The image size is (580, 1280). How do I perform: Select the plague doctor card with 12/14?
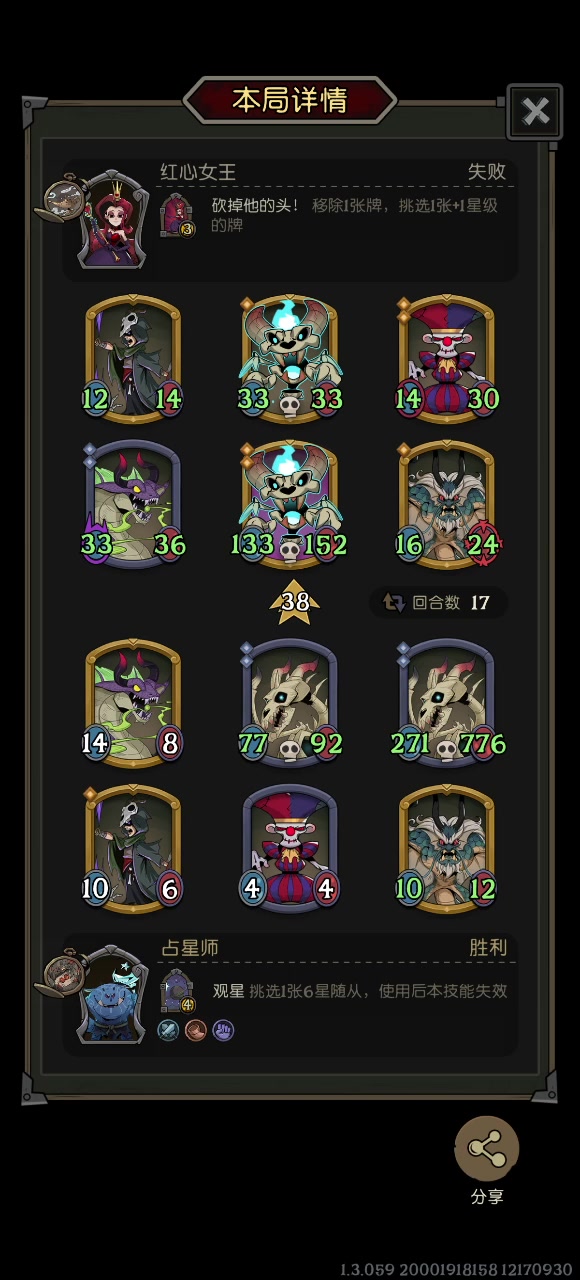tap(133, 358)
